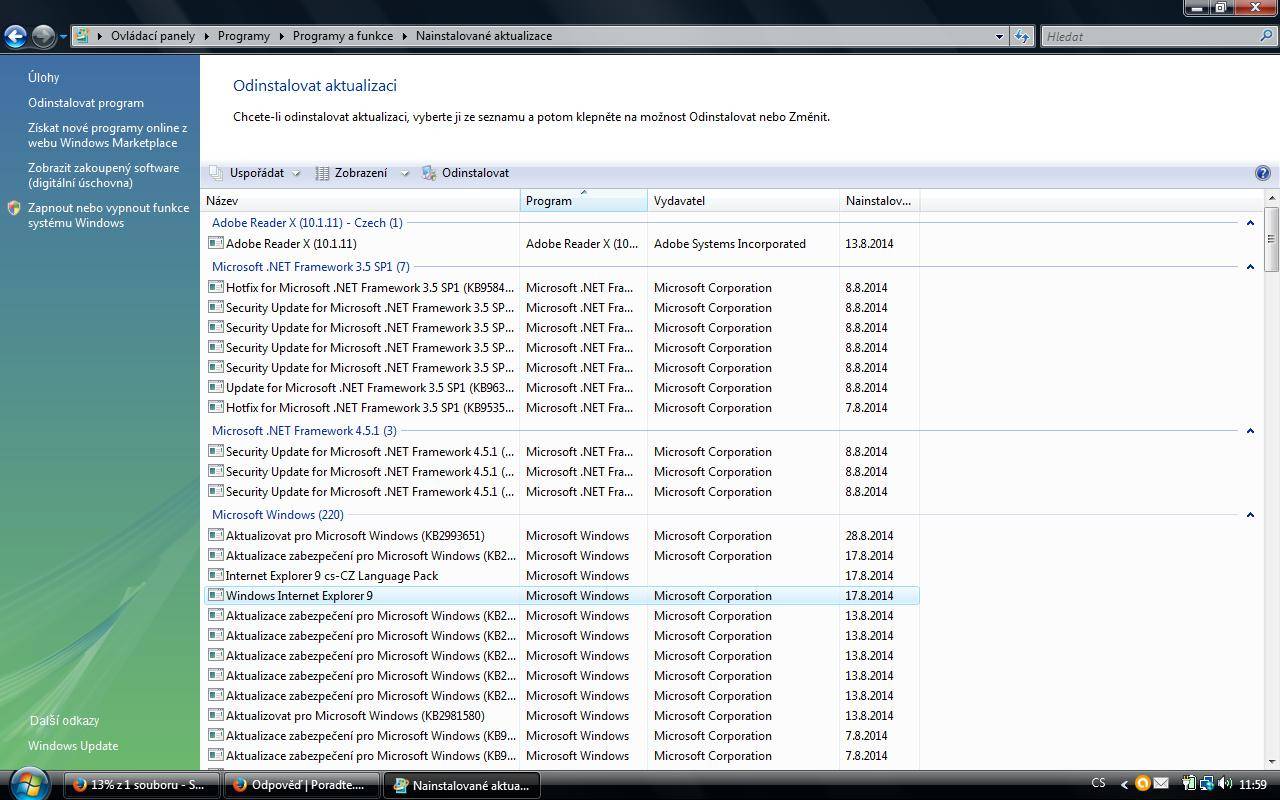This screenshot has height=800, width=1280.
Task: Select Windows Internet Explorer 9 row
Action: [x=561, y=596]
